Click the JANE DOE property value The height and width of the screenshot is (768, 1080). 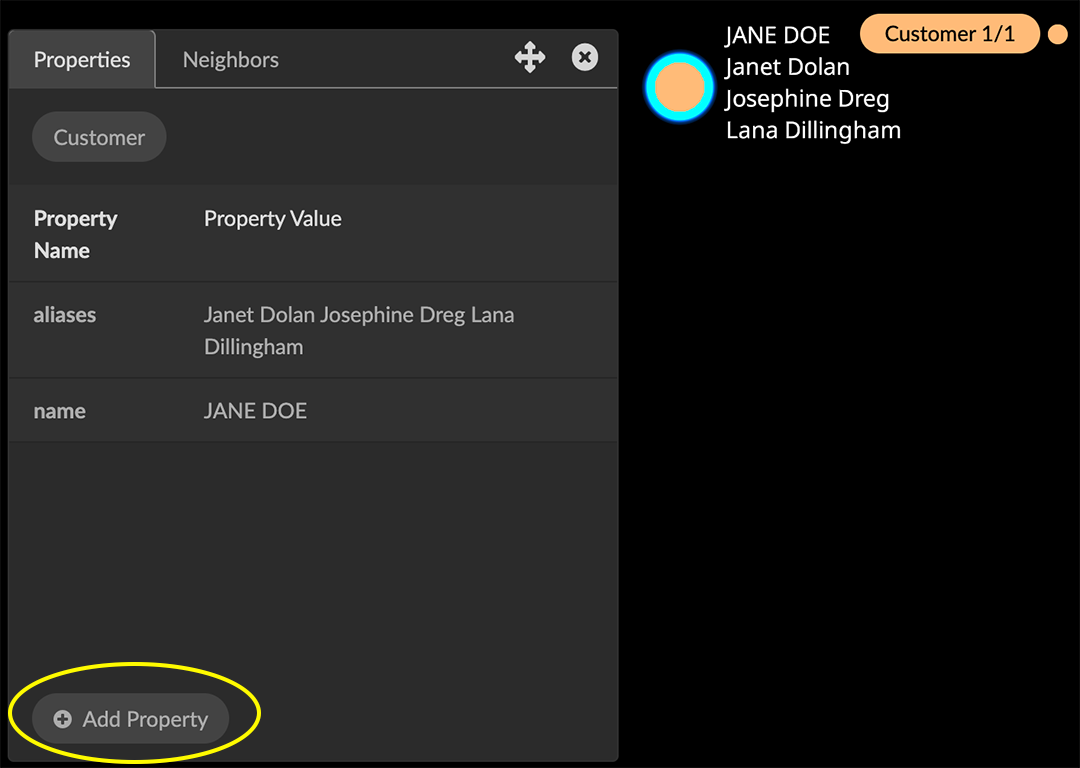pos(256,411)
